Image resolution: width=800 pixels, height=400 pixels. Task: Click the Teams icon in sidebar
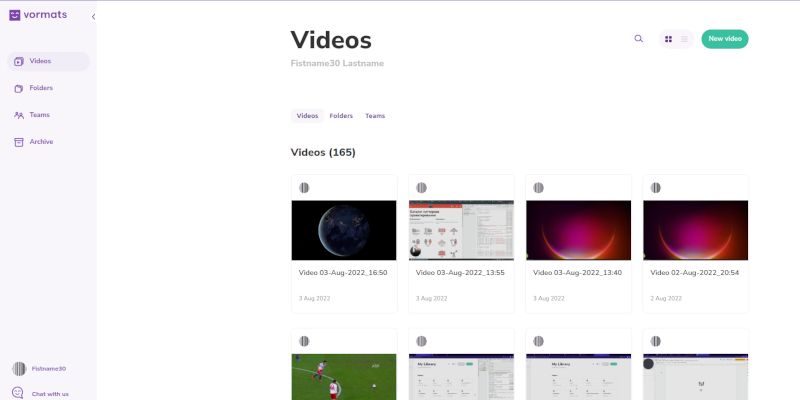click(x=19, y=115)
